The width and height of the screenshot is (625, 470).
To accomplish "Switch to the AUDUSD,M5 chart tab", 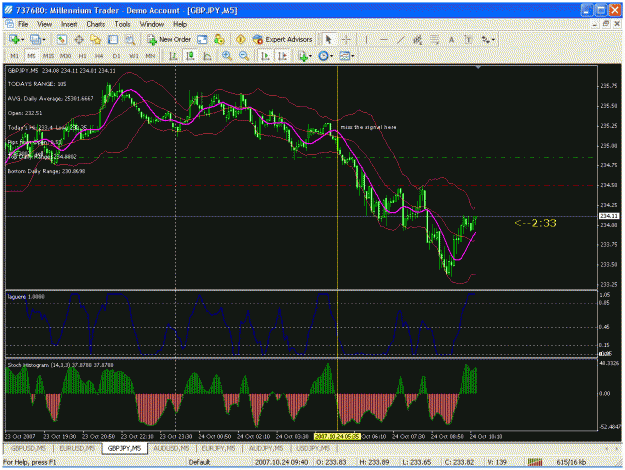I will point(172,448).
